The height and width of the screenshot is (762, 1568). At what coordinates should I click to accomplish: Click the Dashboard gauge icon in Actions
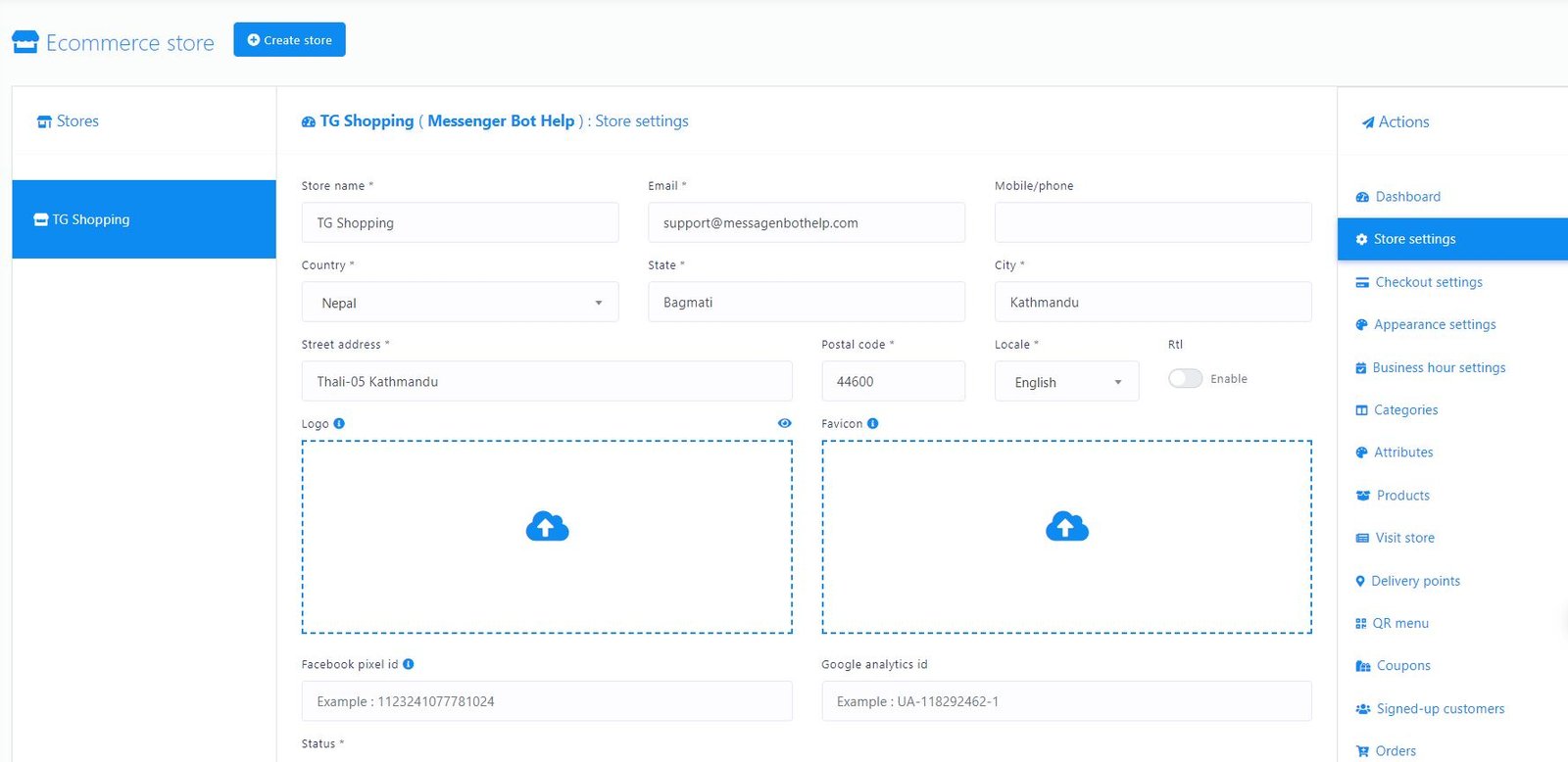(1362, 197)
